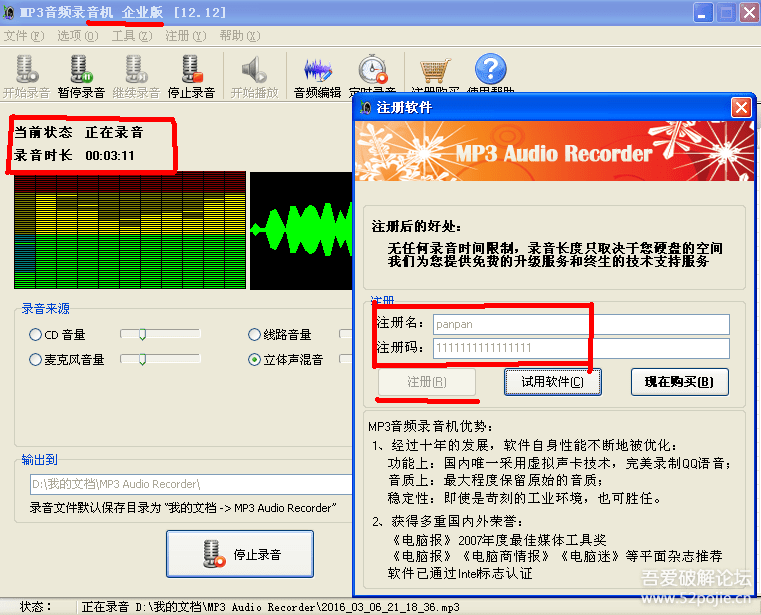Image resolution: width=761 pixels, height=615 pixels.
Task: Open the Help (帮助) menu
Action: tap(239, 36)
